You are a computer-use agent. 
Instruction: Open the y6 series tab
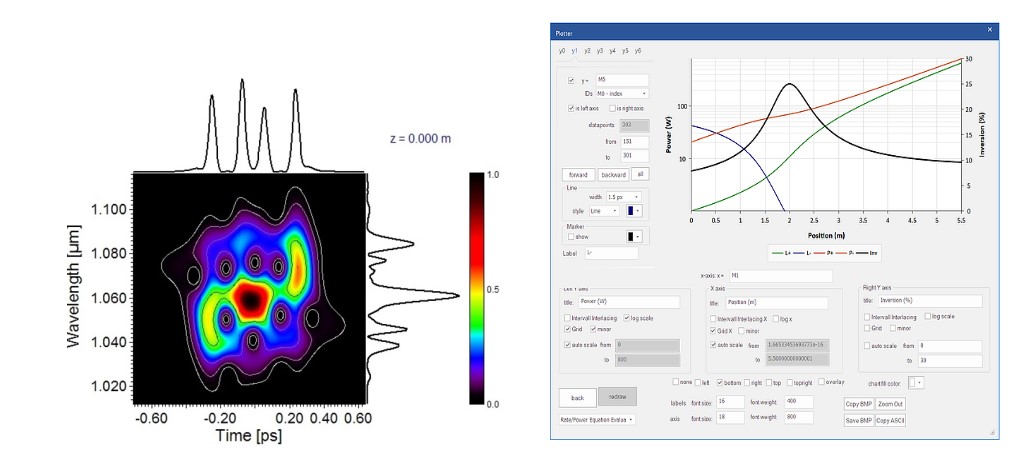[637, 50]
